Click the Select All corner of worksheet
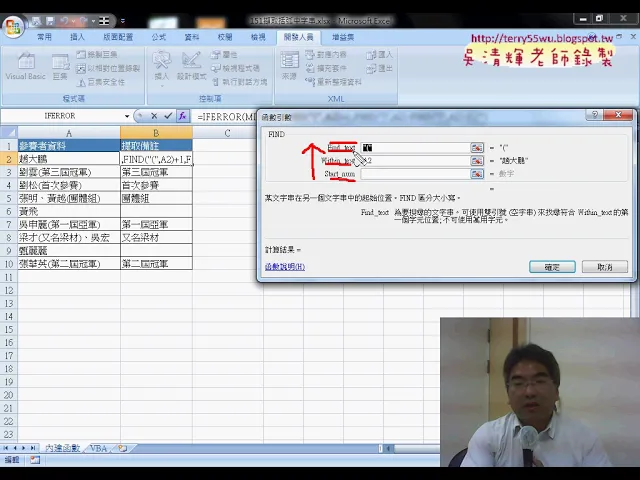Viewport: 640px width, 480px height. (9, 132)
